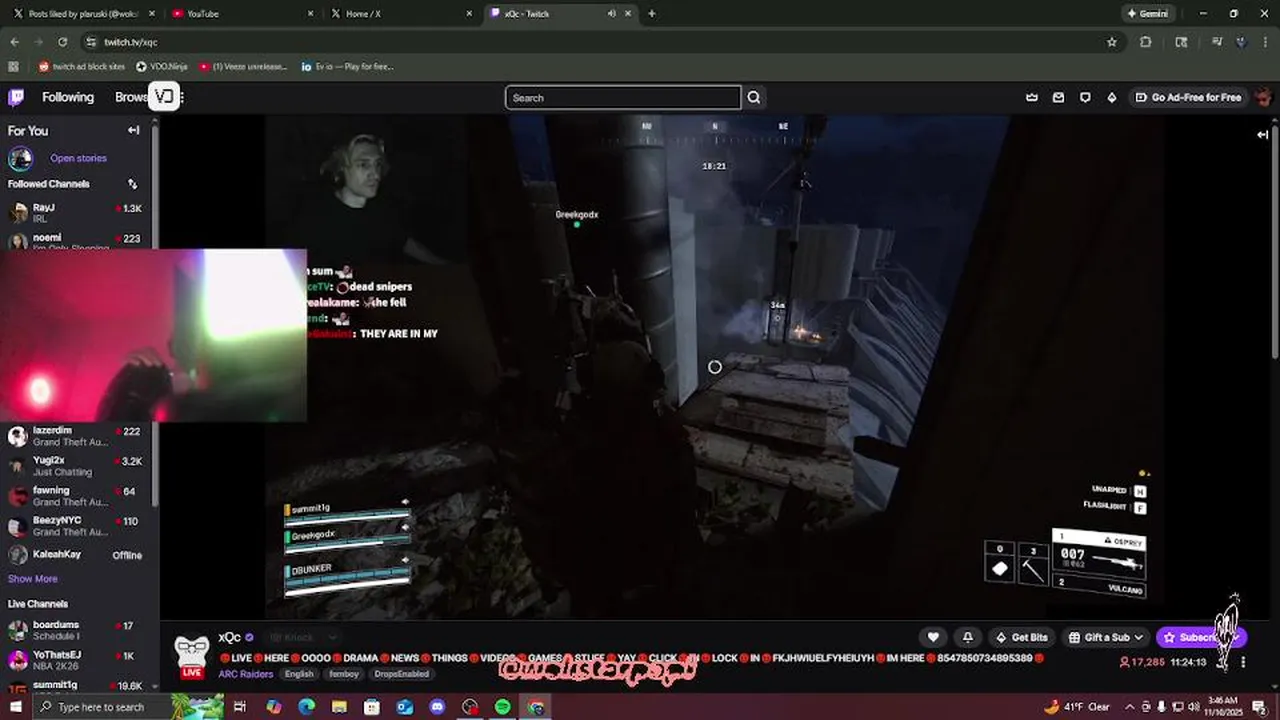Open the whispers chat bubble icon

[1085, 97]
